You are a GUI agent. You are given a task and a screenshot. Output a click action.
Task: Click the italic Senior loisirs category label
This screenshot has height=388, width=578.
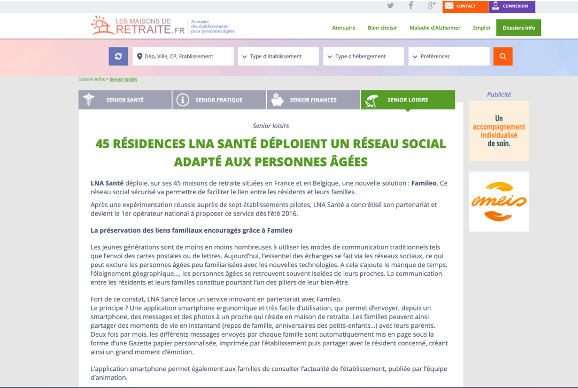tap(271, 126)
